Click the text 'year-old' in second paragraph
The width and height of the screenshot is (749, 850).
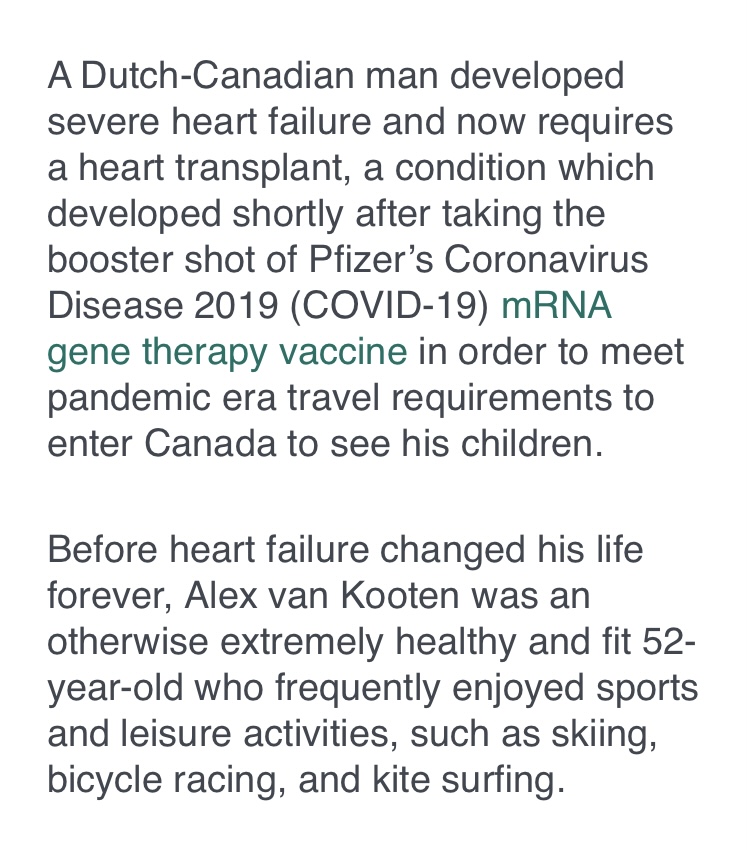coord(115,689)
